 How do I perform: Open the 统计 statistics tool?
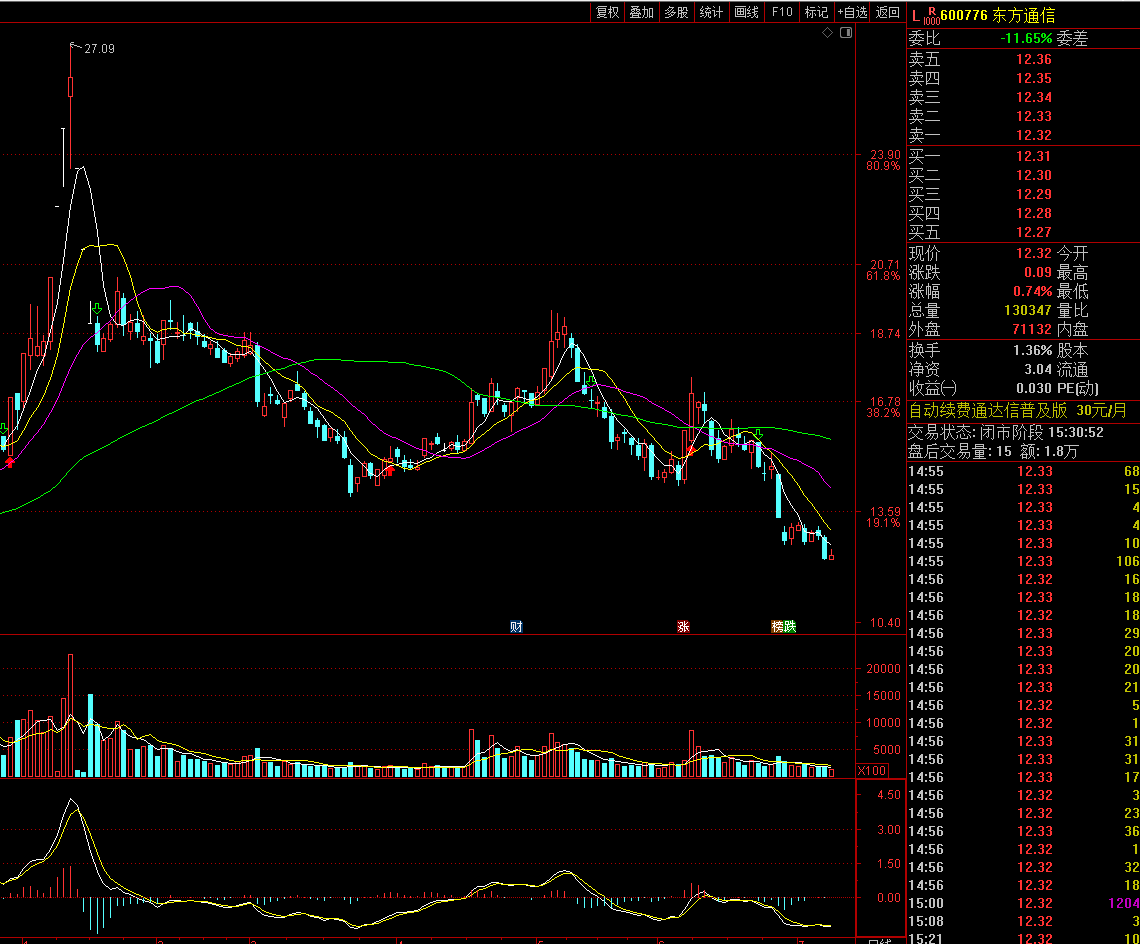(x=711, y=12)
